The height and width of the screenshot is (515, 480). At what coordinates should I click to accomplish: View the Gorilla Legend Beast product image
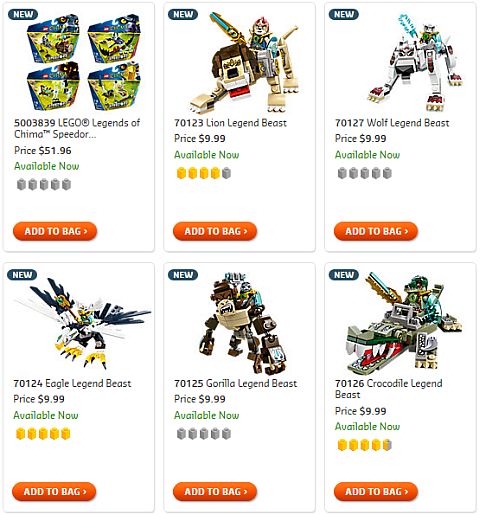243,323
